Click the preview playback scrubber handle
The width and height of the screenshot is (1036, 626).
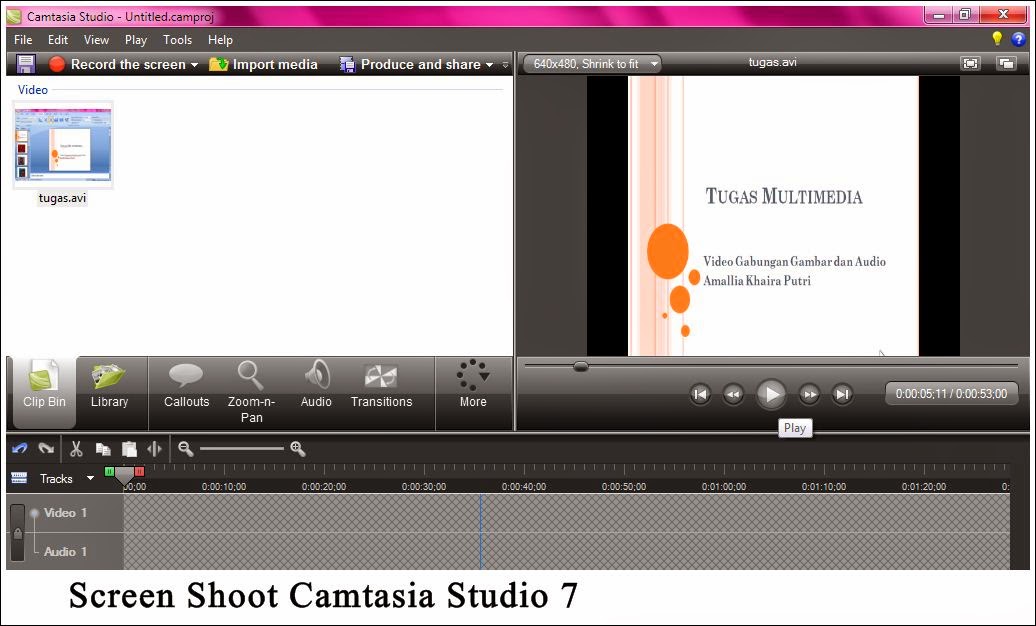pyautogui.click(x=581, y=366)
